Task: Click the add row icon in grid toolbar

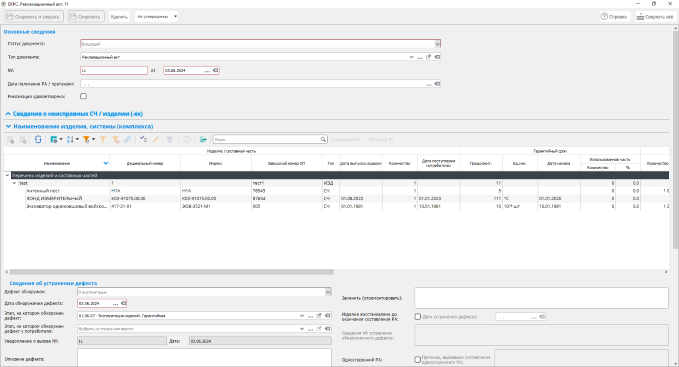Action: (x=10, y=139)
